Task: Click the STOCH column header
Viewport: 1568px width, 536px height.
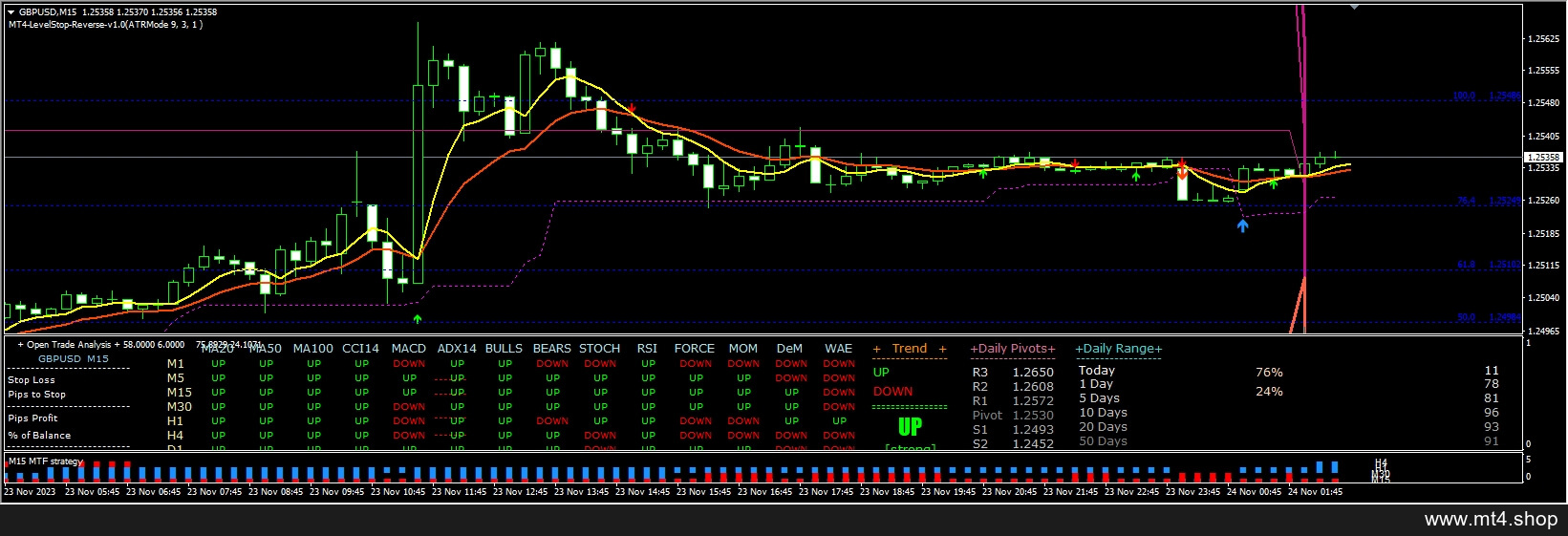Action: pos(600,349)
